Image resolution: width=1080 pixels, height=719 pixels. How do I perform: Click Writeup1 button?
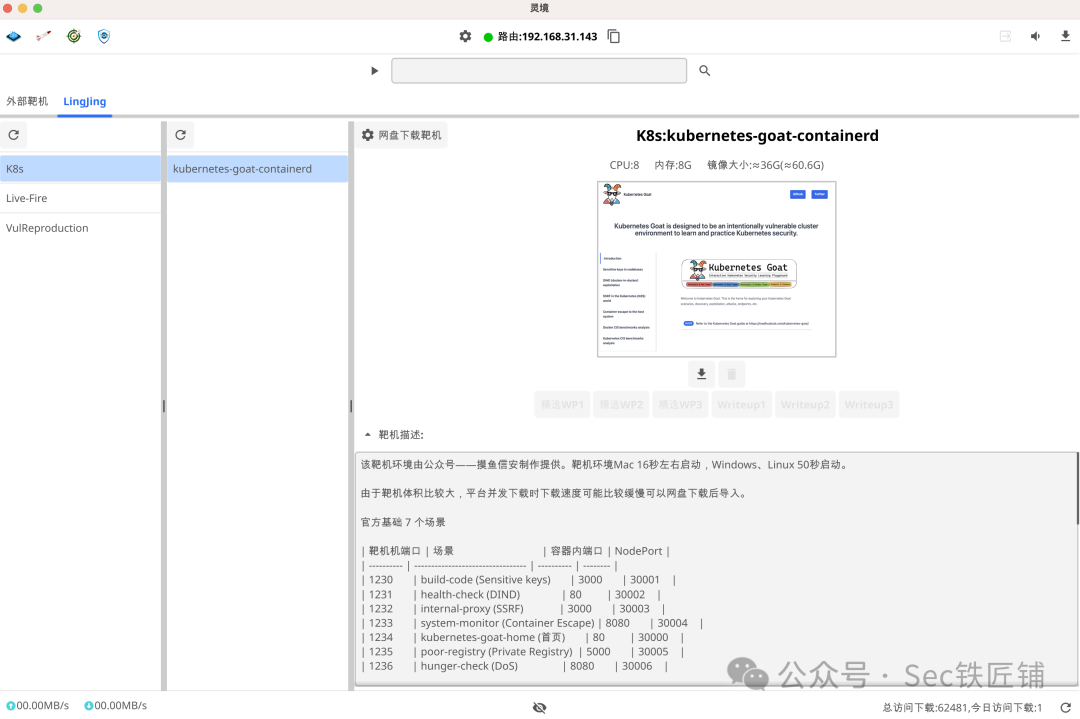[741, 405]
